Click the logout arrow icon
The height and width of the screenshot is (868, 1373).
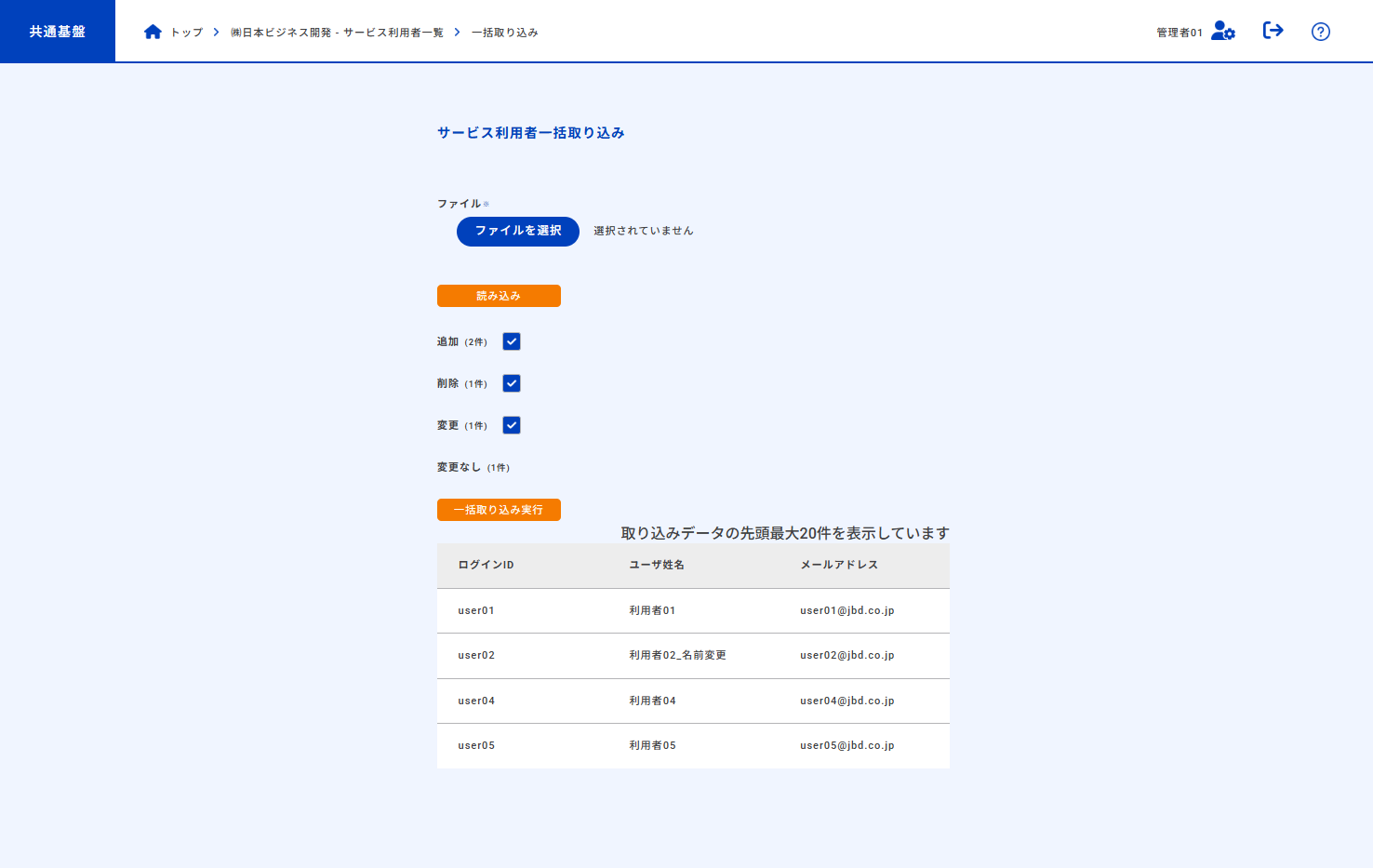[x=1273, y=31]
